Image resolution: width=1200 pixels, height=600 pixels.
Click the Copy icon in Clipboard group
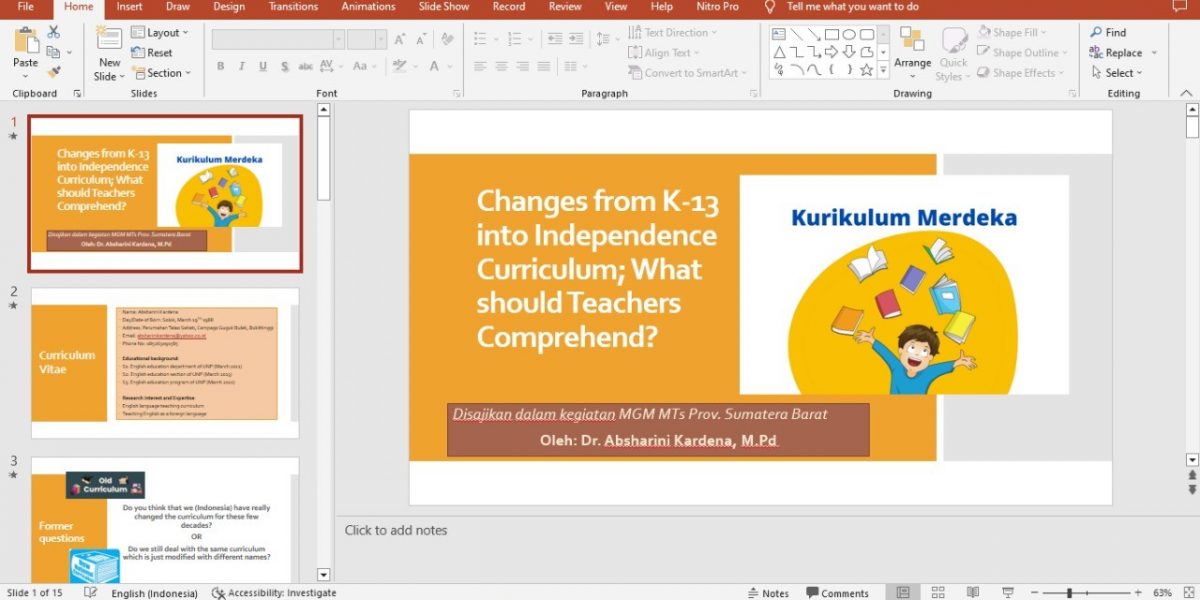click(53, 53)
